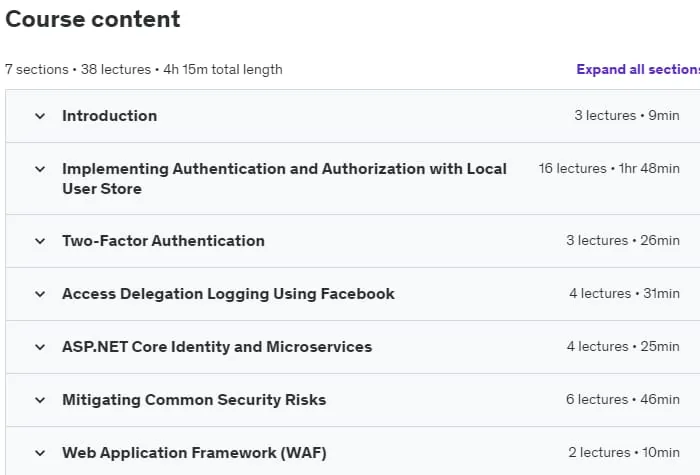Click the 2 lectures 10min label

[624, 452]
